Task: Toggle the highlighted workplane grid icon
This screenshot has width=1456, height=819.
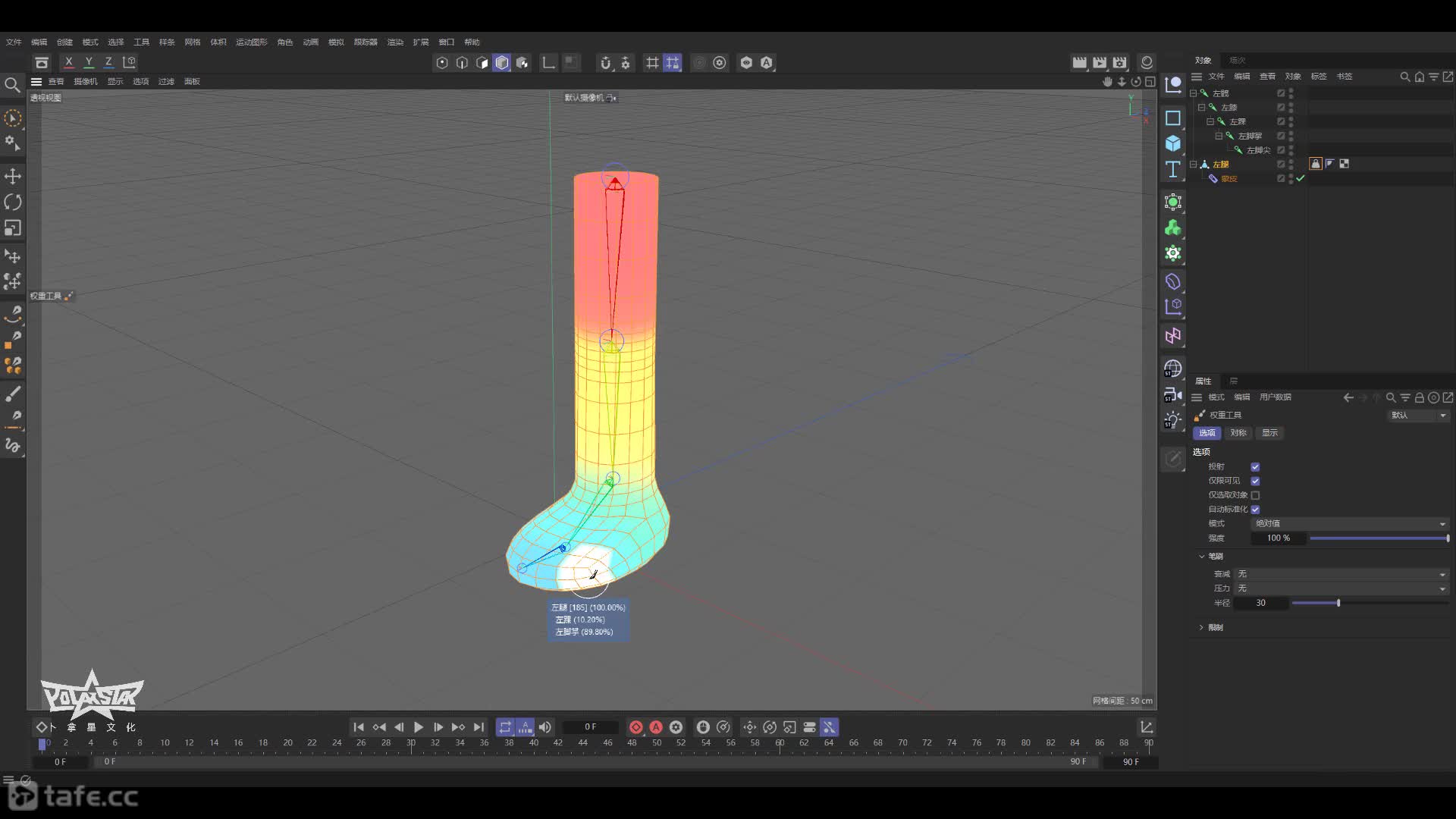Action: 673,63
